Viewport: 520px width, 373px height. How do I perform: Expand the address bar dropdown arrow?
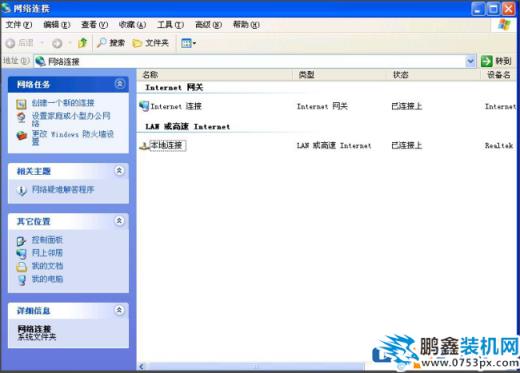(x=470, y=61)
